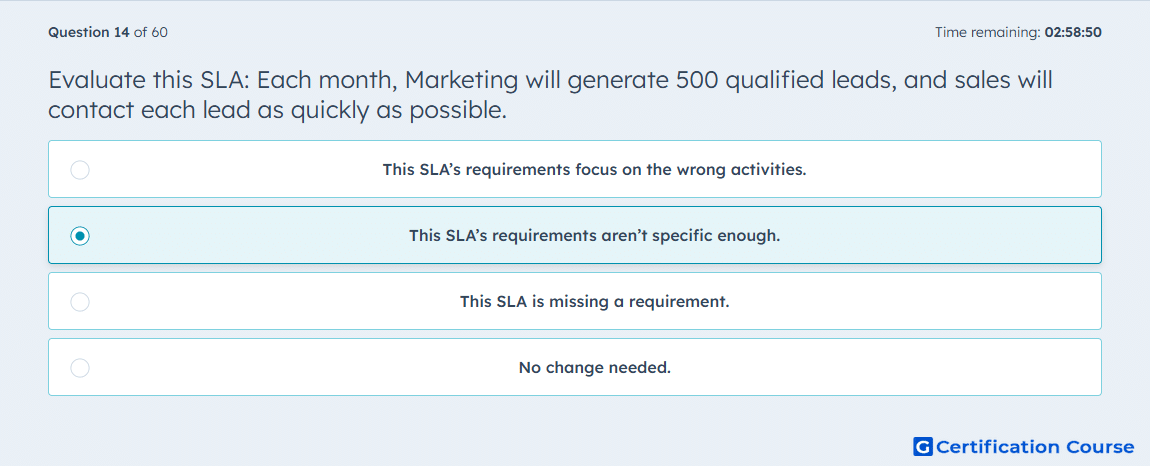This screenshot has height=466, width=1150.
Task: Click the bold 'Question 14' label
Action: pyautogui.click(x=89, y=32)
